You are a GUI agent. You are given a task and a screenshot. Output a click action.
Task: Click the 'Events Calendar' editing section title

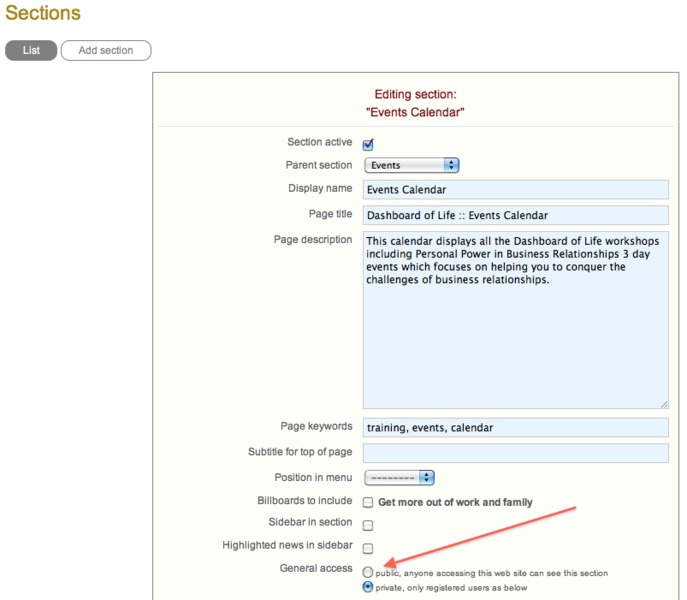click(x=415, y=112)
